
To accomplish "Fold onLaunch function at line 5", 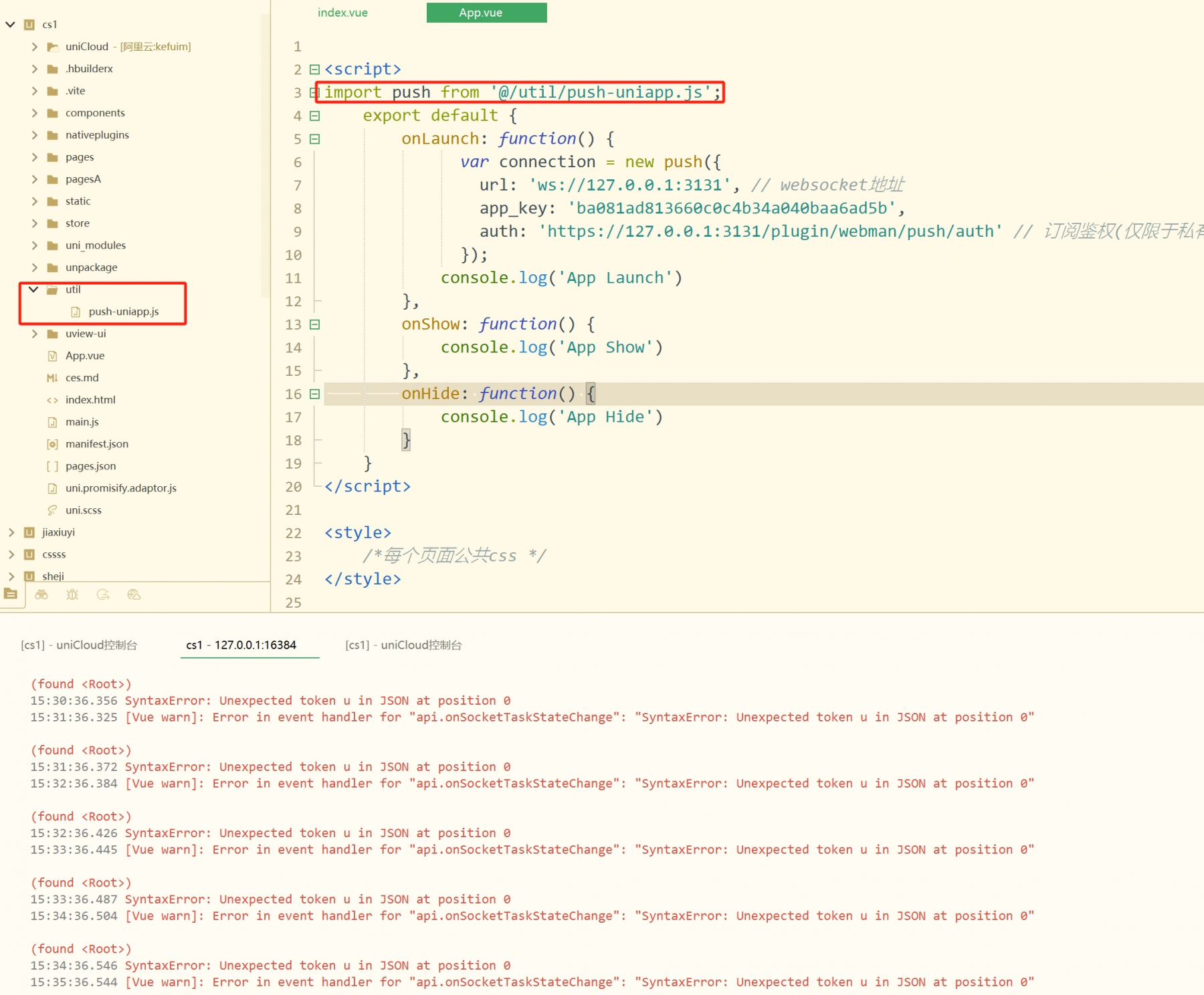I will coord(314,139).
